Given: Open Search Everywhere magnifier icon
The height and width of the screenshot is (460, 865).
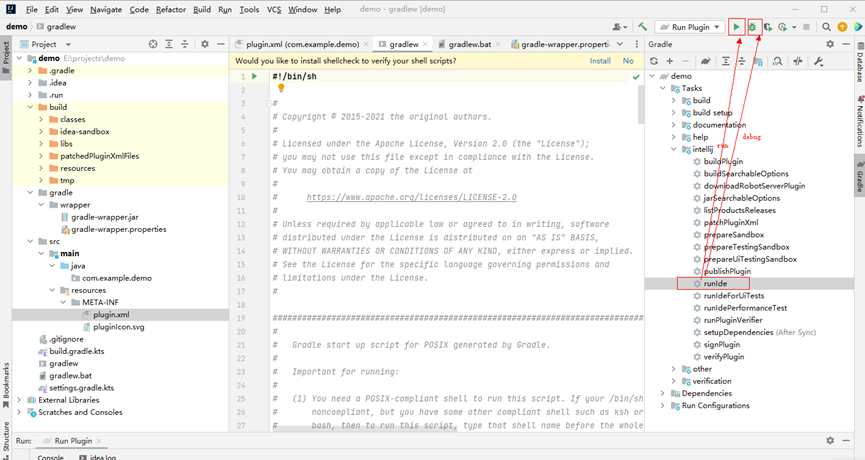Looking at the screenshot, I should pyautogui.click(x=826, y=26).
